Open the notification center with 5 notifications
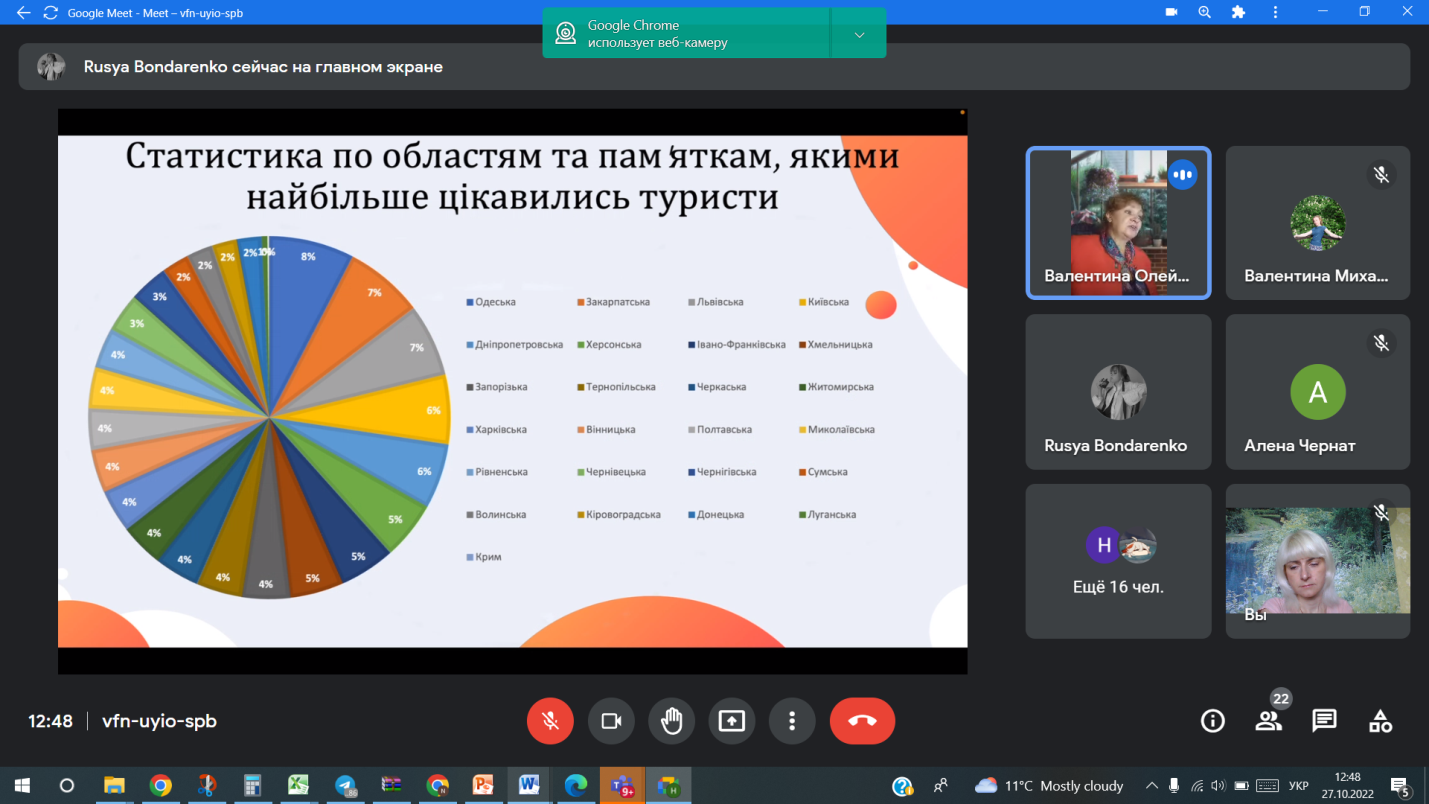The height and width of the screenshot is (804, 1429). click(x=1399, y=786)
